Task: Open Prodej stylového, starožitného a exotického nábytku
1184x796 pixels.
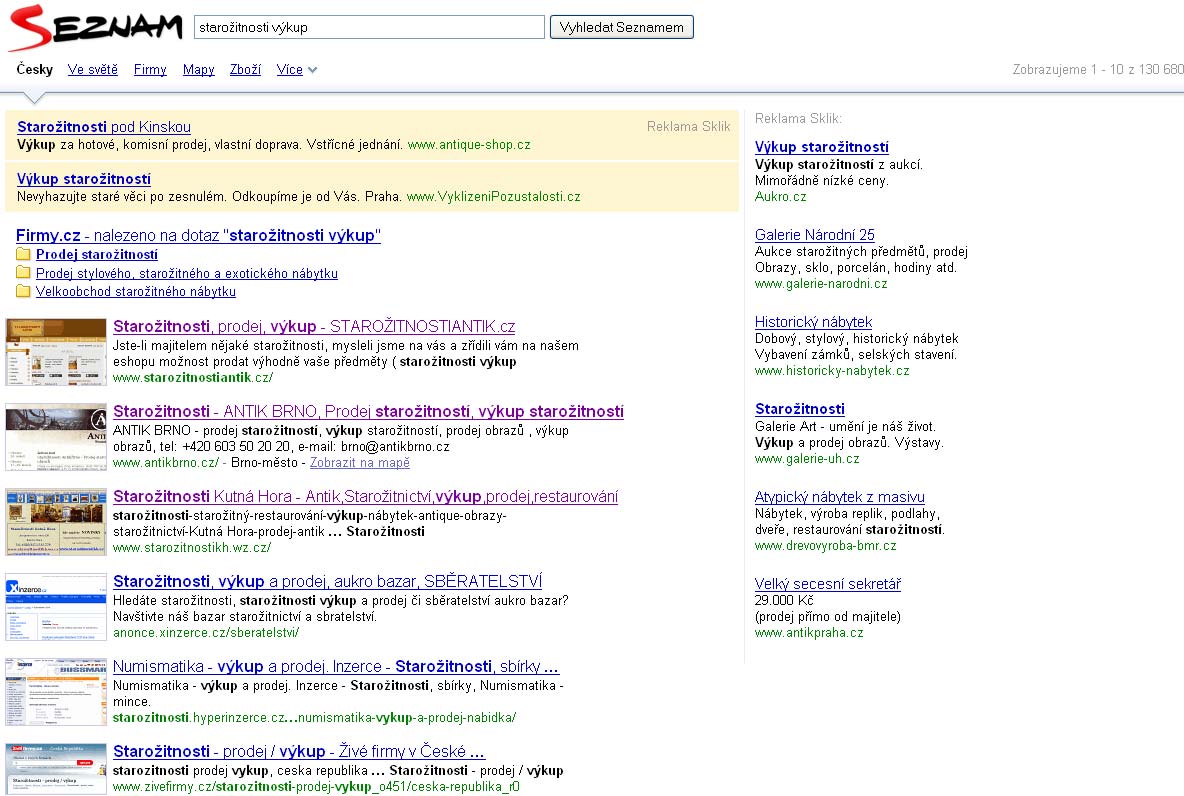Action: [187, 273]
